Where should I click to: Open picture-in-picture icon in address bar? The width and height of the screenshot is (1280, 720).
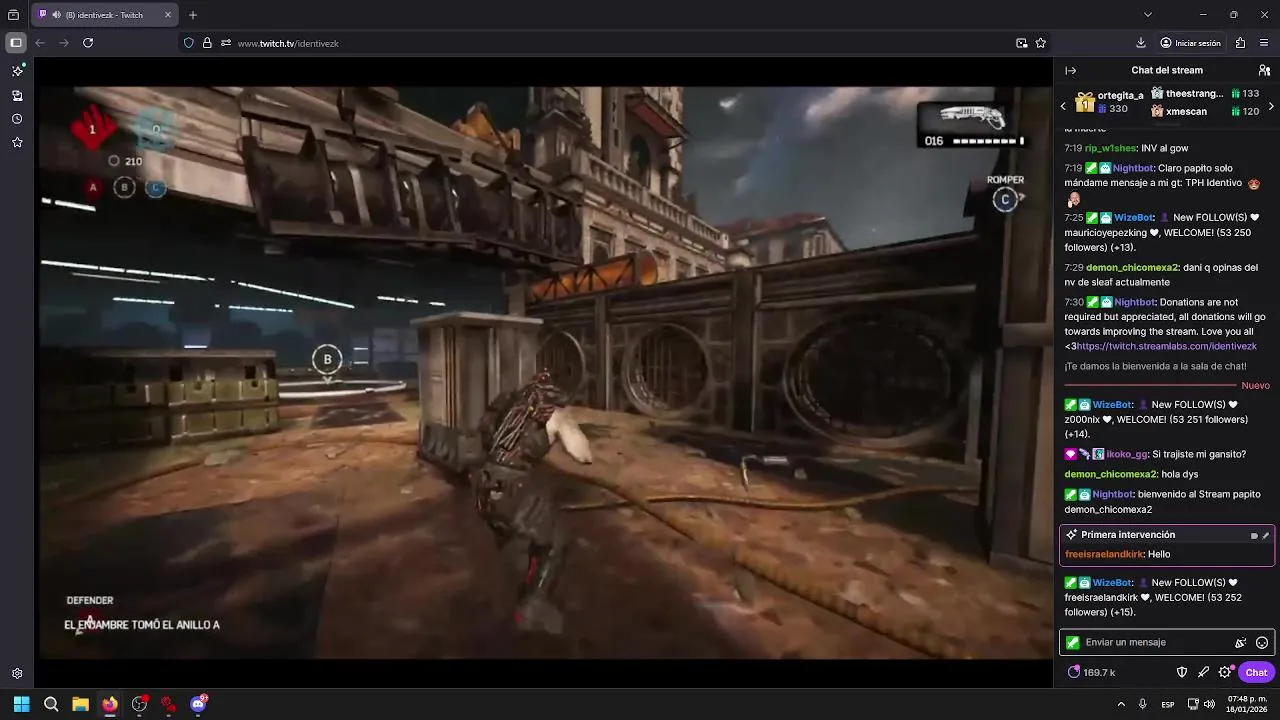pos(1021,43)
